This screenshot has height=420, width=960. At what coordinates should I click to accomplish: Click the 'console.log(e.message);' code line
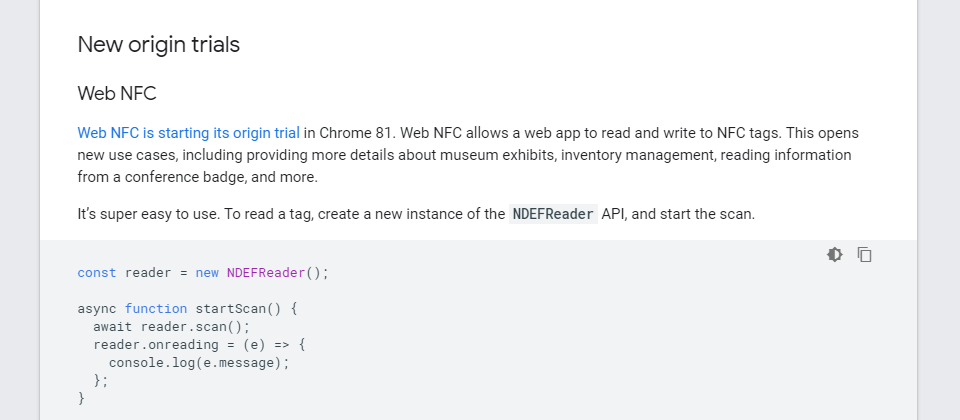point(199,362)
